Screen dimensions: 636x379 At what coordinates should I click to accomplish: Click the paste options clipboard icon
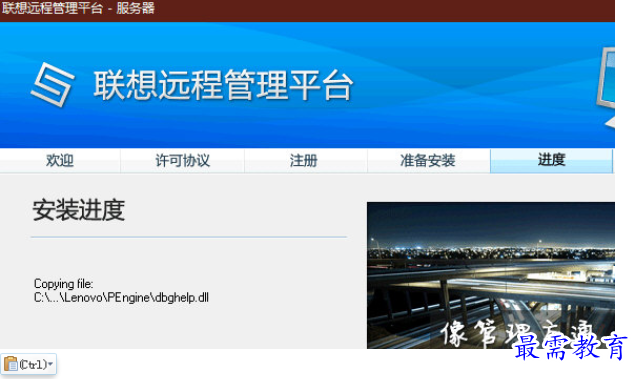click(11, 364)
